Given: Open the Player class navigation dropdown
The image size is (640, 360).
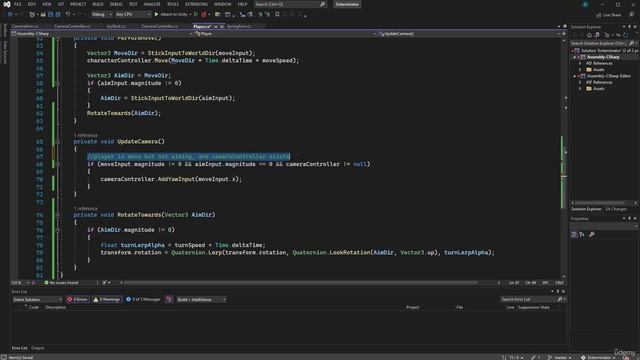Looking at the screenshot, I should coord(285,34).
